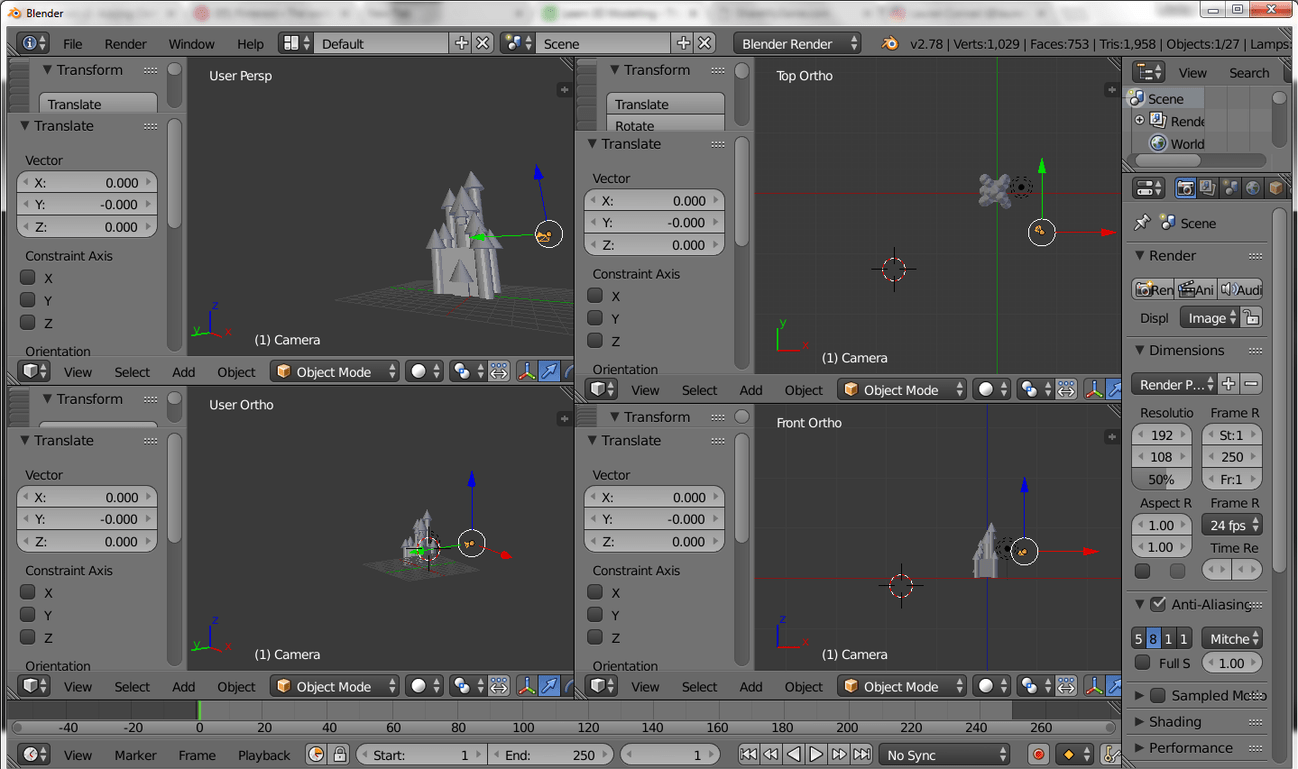Open the World properties tab icon
This screenshot has height=769, width=1298.
[x=1253, y=188]
